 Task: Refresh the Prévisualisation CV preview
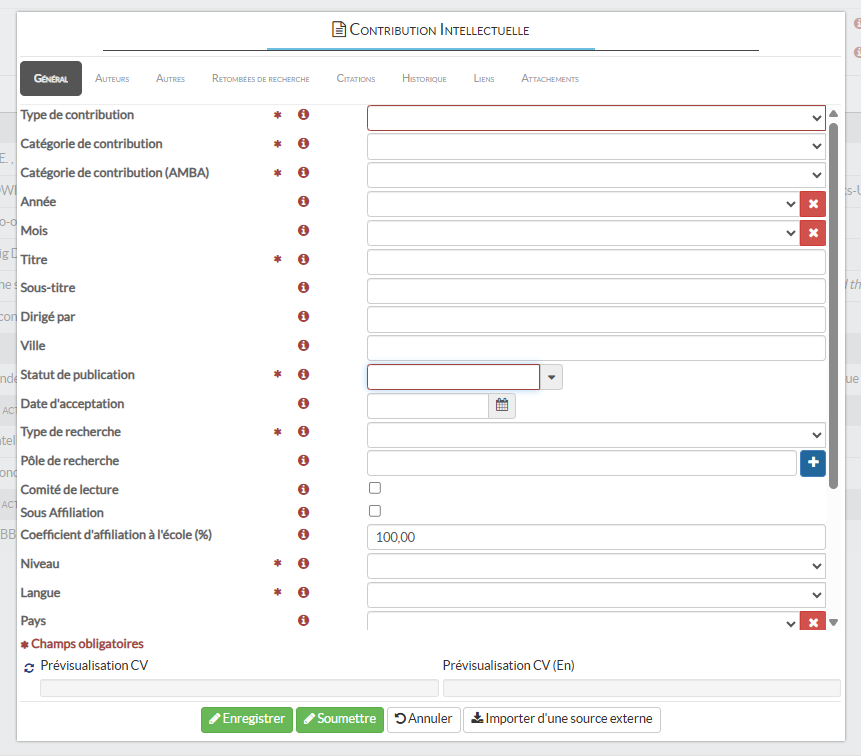click(x=29, y=667)
